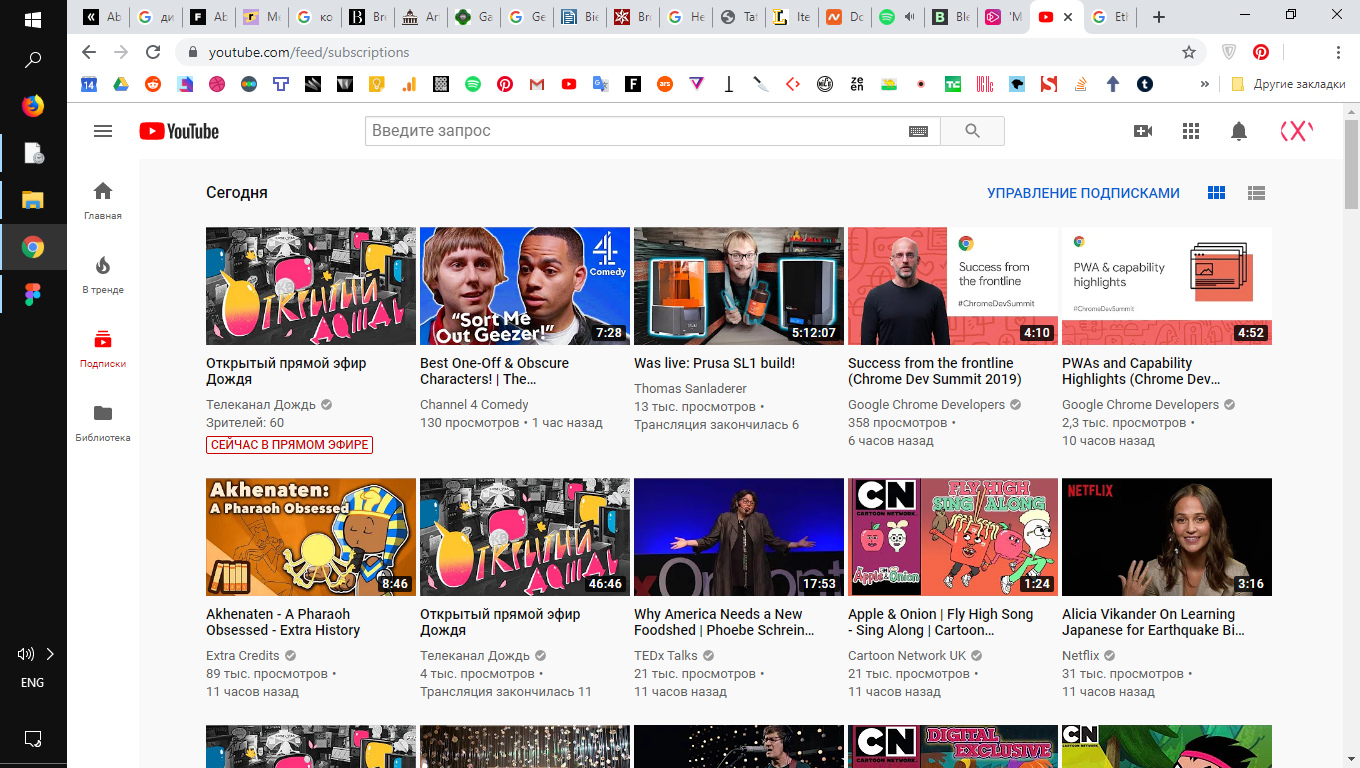Open the TechCrunch bookmark
1360x768 pixels.
[x=953, y=85]
